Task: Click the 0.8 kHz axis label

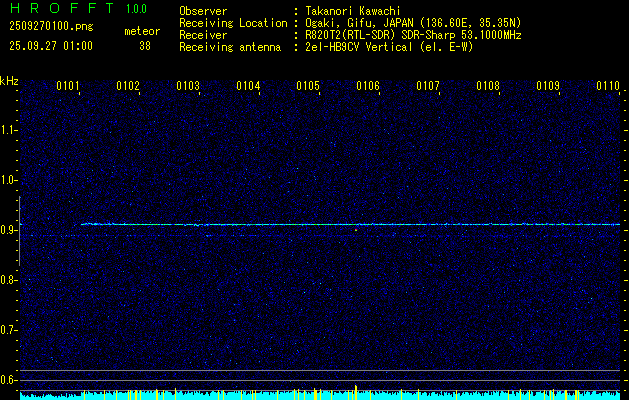Action: (8, 280)
